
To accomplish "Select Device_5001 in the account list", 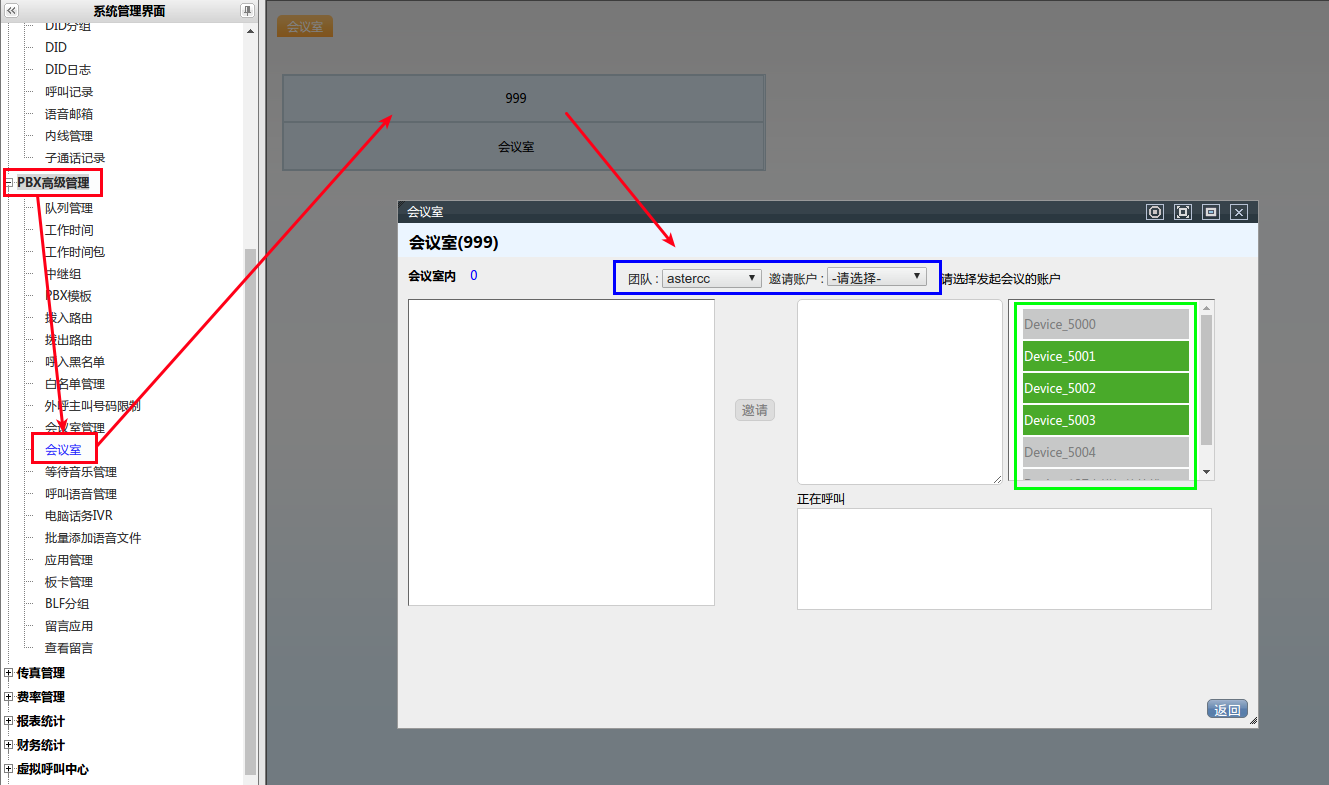I will point(1105,356).
